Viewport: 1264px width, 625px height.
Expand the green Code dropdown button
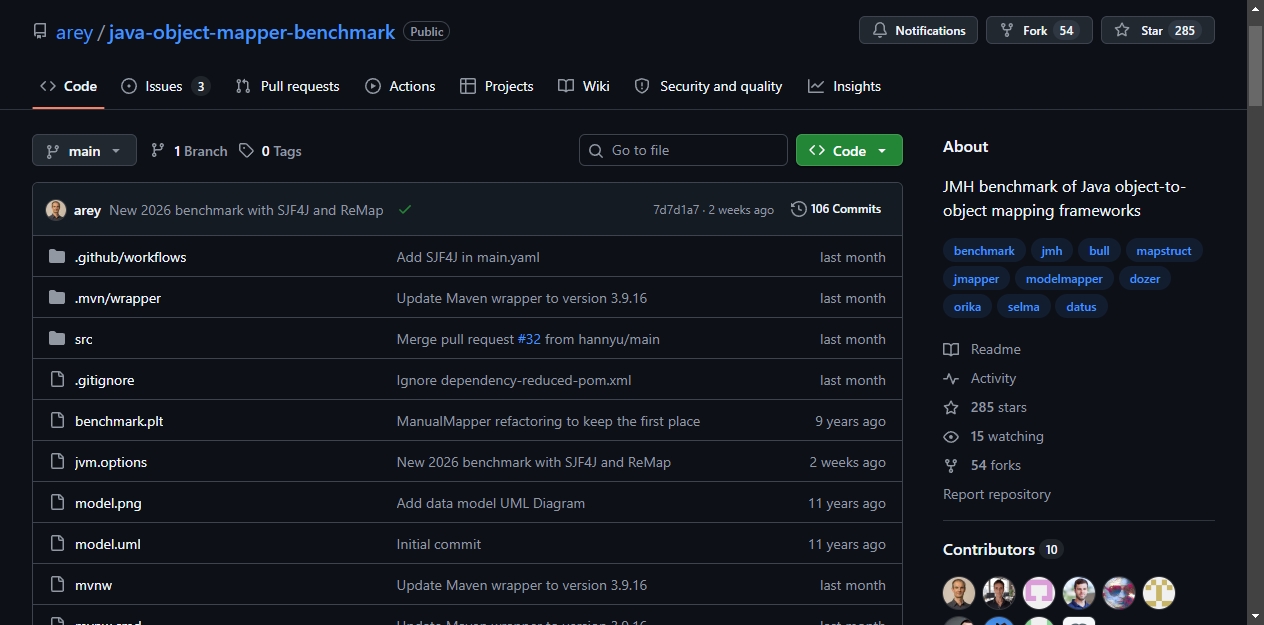pyautogui.click(x=849, y=150)
